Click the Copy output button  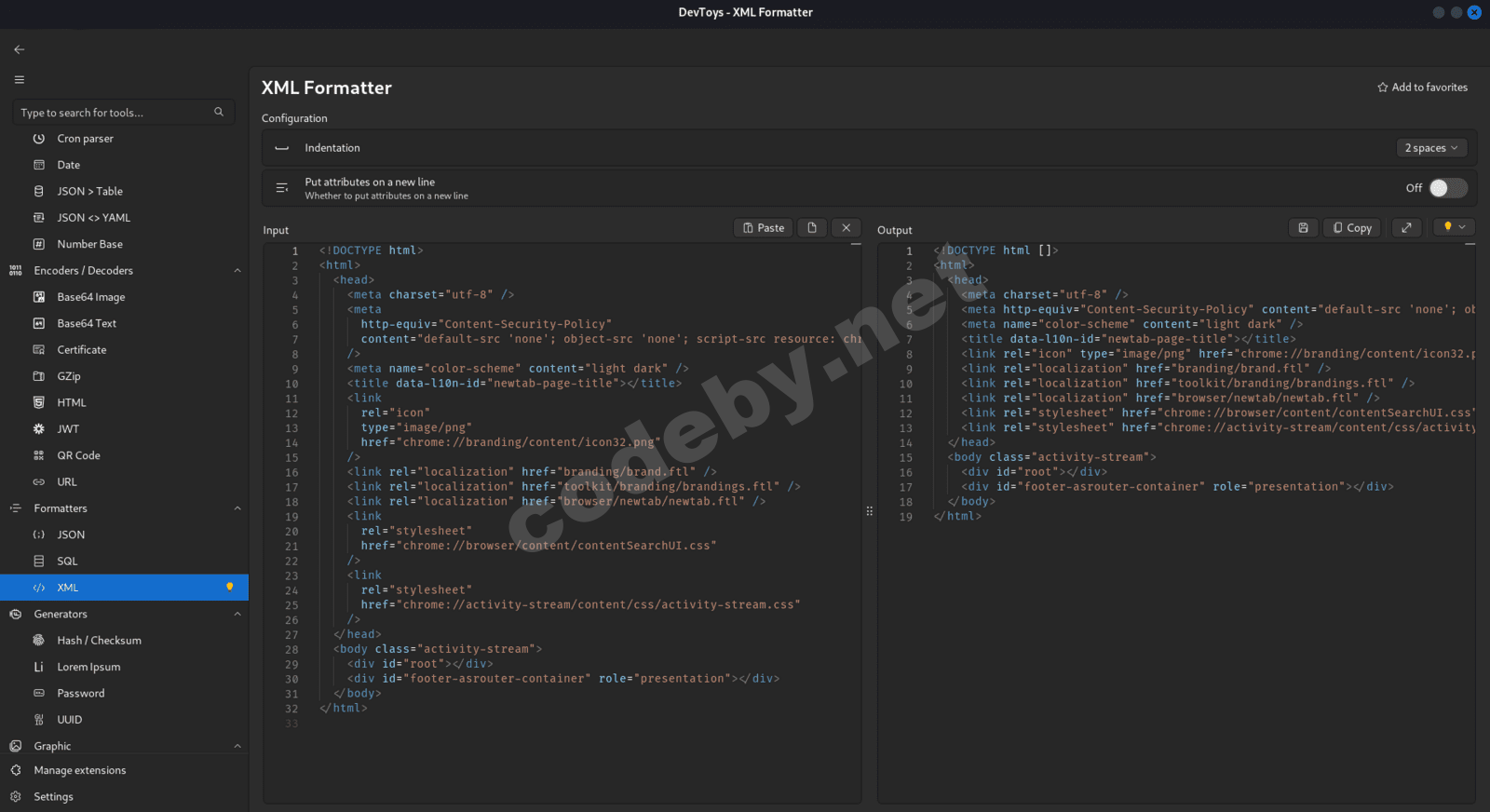(x=1352, y=228)
